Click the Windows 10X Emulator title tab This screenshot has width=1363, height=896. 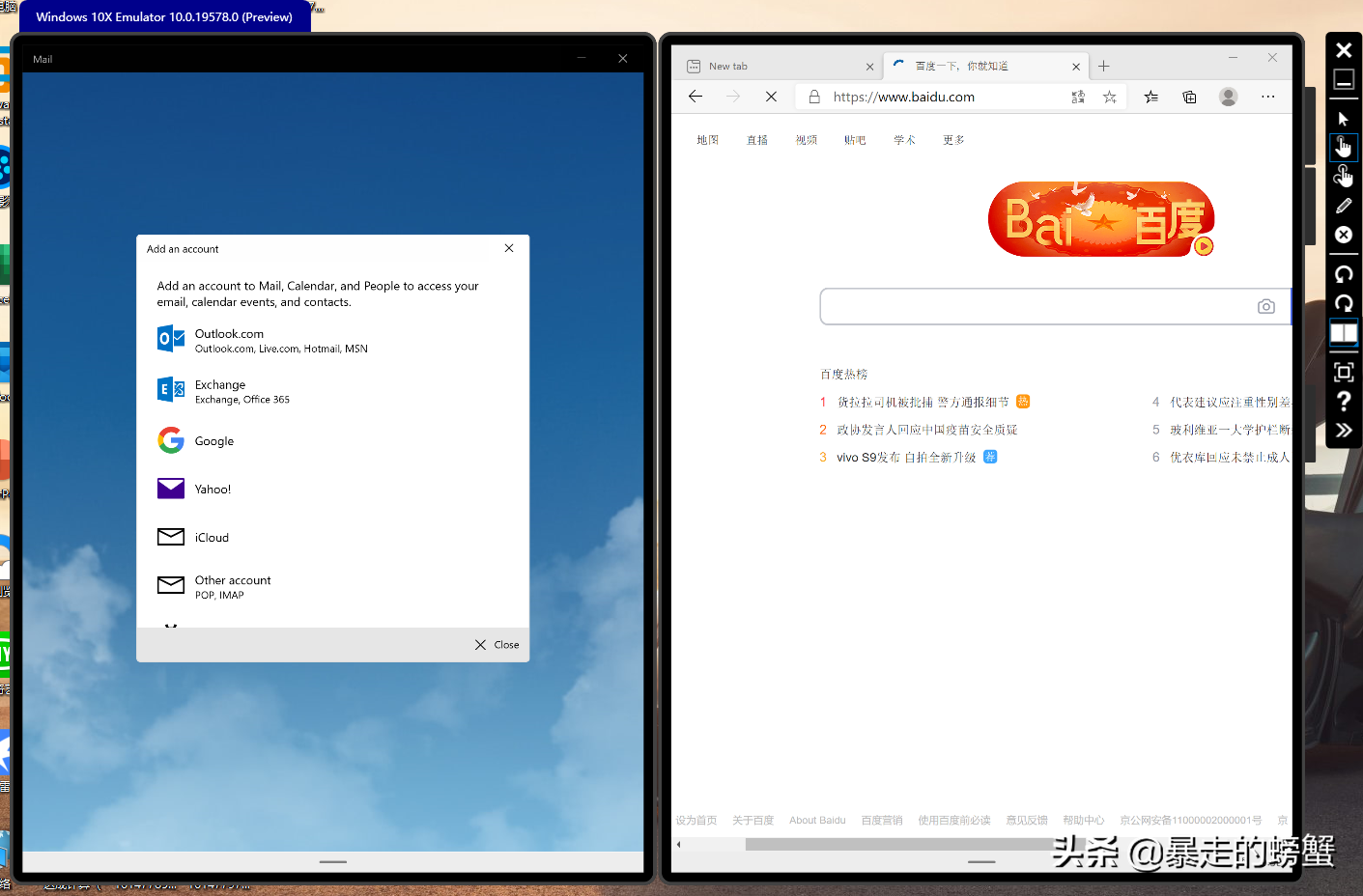tap(164, 16)
